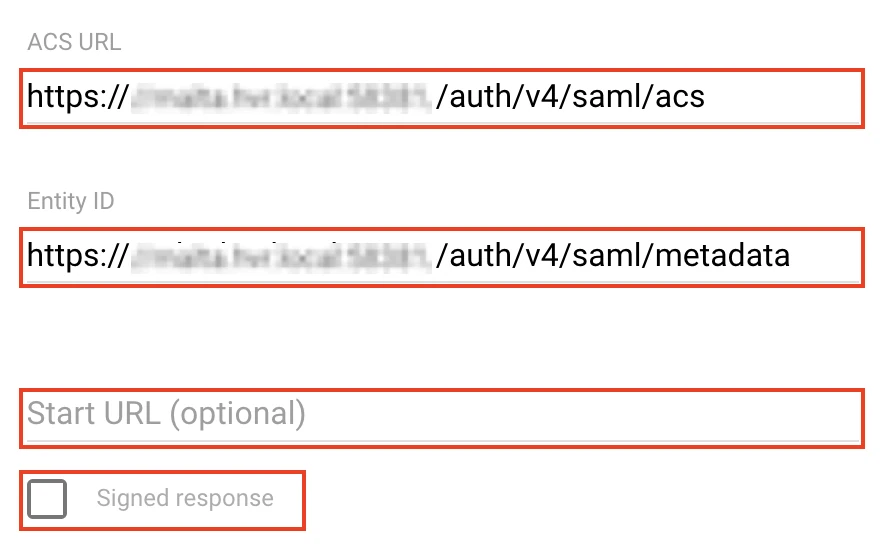Place cursor in /auth/v4/saml/metadata path text
880x560 pixels.
tap(612, 256)
